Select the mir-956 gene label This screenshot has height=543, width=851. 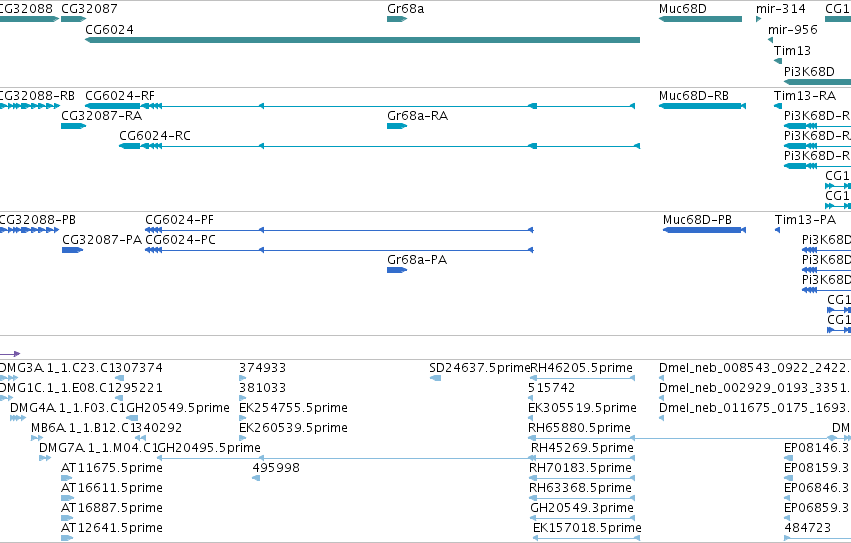(792, 29)
